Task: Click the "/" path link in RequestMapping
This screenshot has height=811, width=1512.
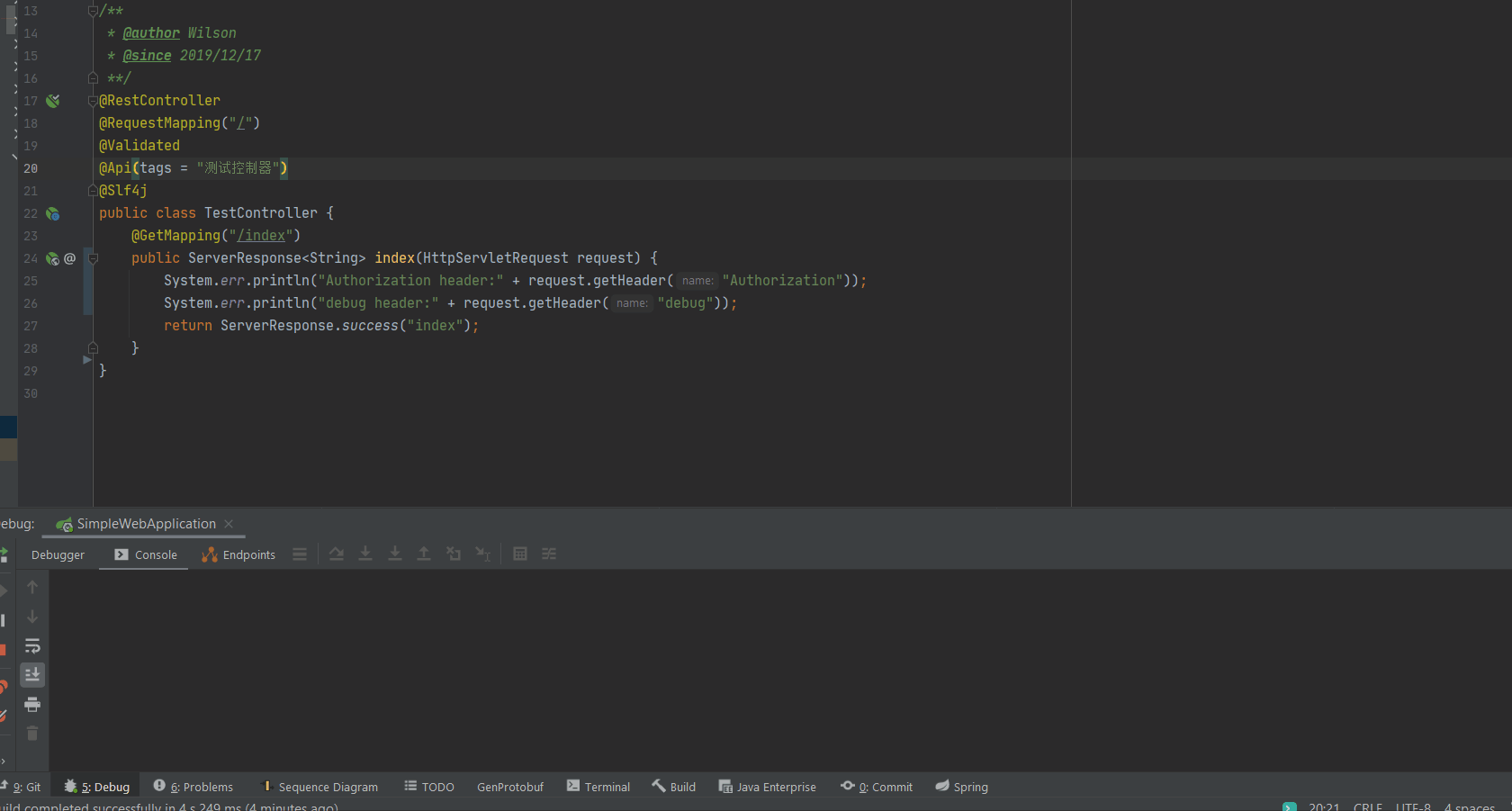Action: pos(241,123)
